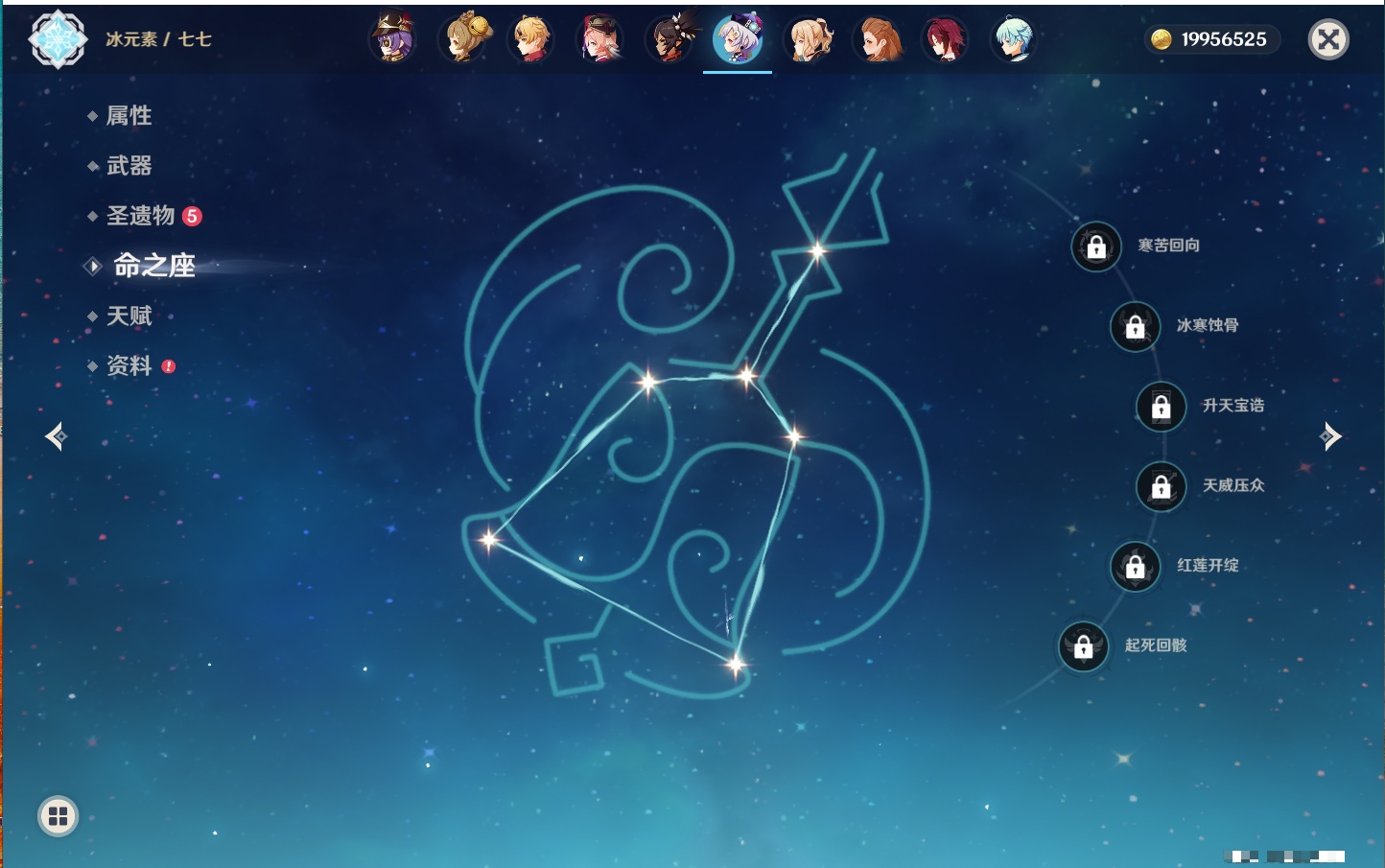The height and width of the screenshot is (868, 1385).
Task: Open the locked 寒苦回向 constellation
Action: click(1096, 246)
